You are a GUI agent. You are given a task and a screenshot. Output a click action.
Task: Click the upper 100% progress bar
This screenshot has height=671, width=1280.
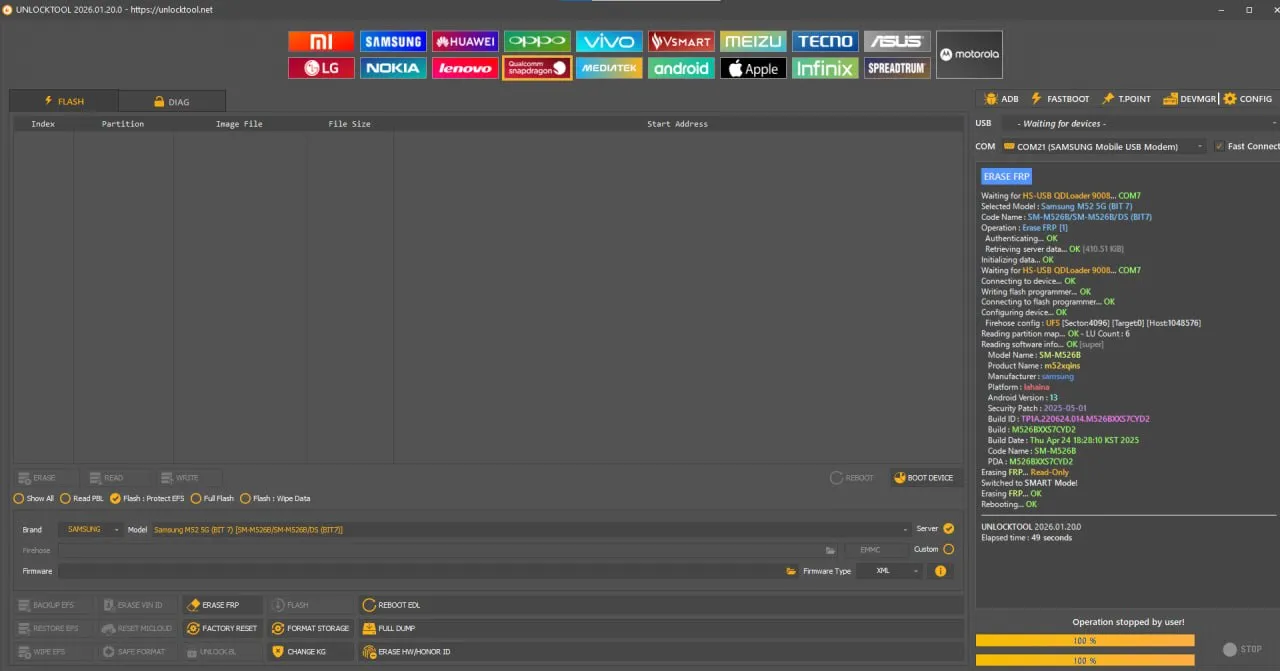point(1084,640)
